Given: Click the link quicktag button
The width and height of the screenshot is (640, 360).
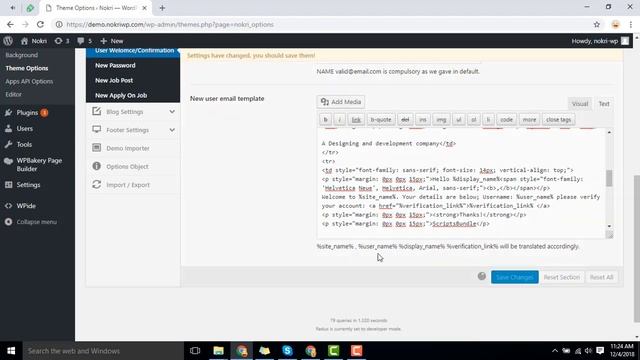Looking at the screenshot, I should coord(356,120).
